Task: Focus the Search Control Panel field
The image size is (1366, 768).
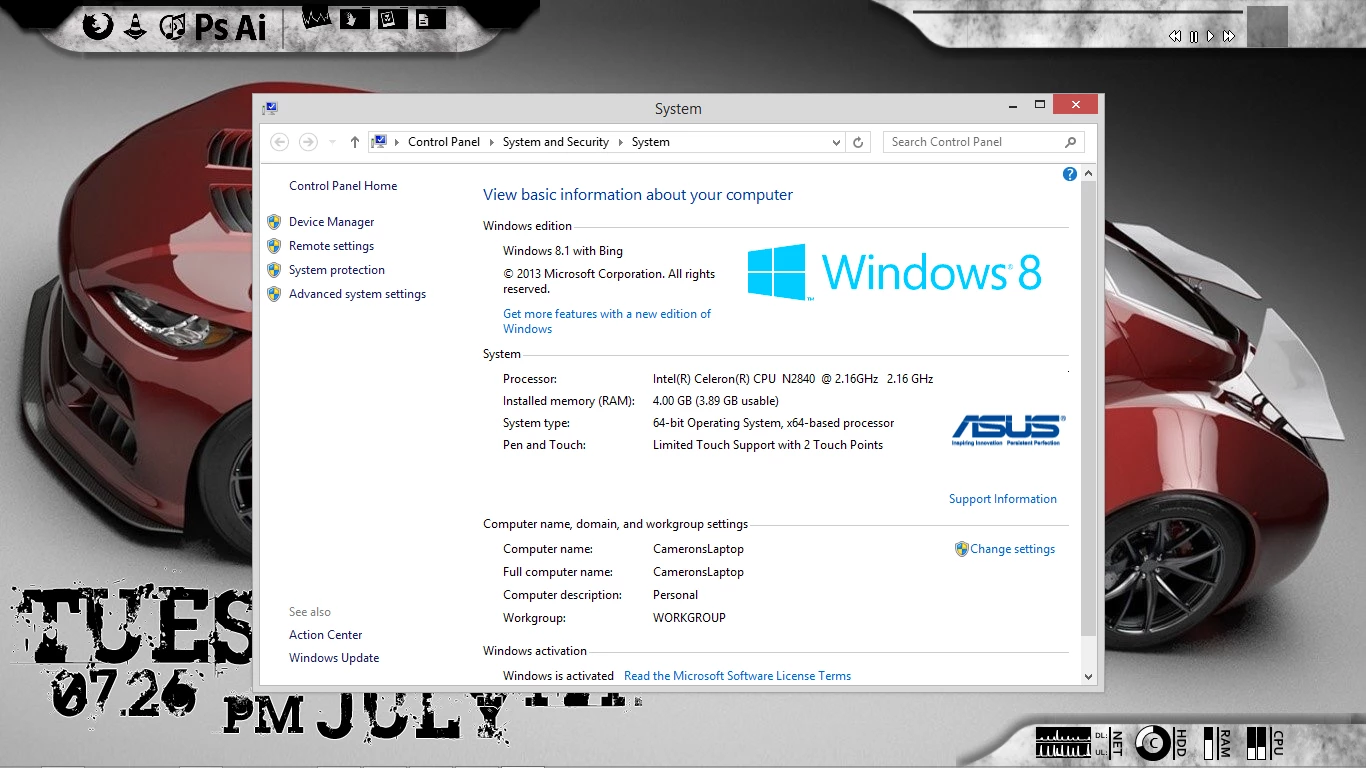Action: (983, 142)
